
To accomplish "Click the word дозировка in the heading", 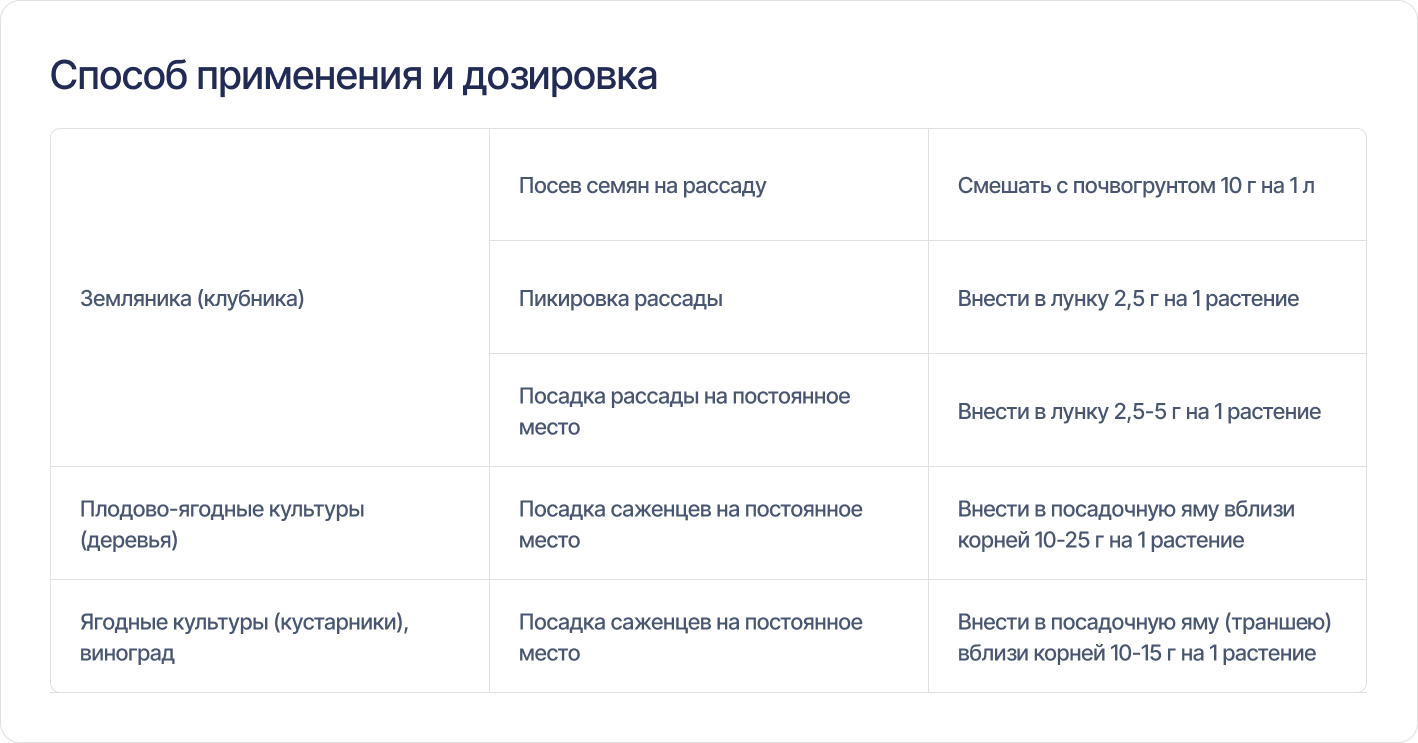I will click(x=560, y=78).
